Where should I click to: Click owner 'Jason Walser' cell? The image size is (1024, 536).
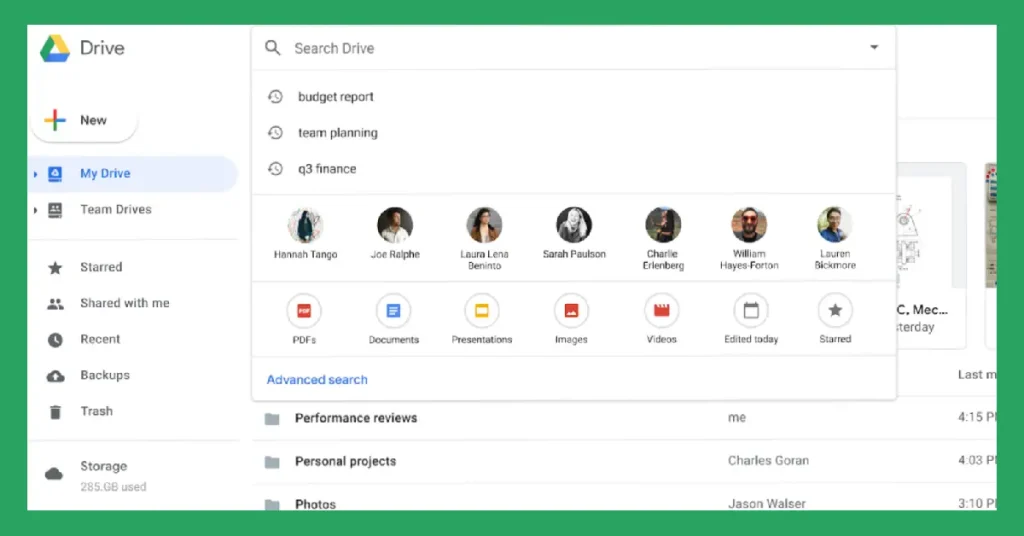(767, 503)
